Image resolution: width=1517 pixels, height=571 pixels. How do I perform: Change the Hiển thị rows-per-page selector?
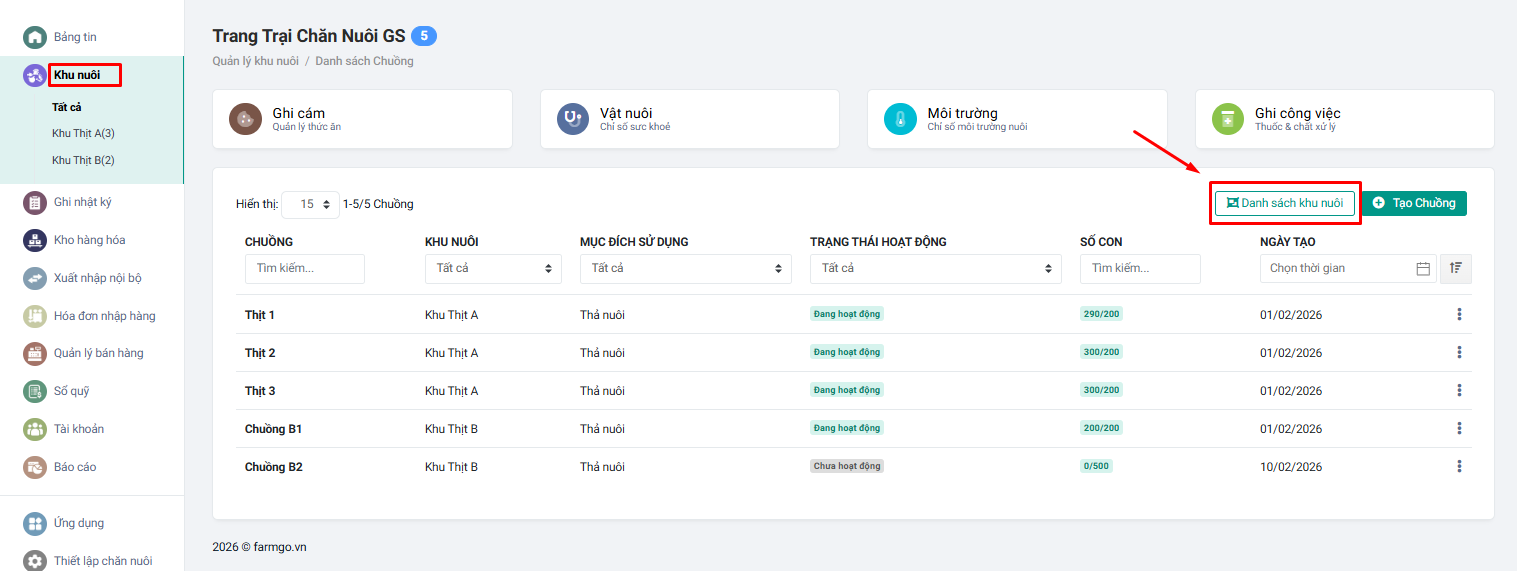(x=311, y=204)
